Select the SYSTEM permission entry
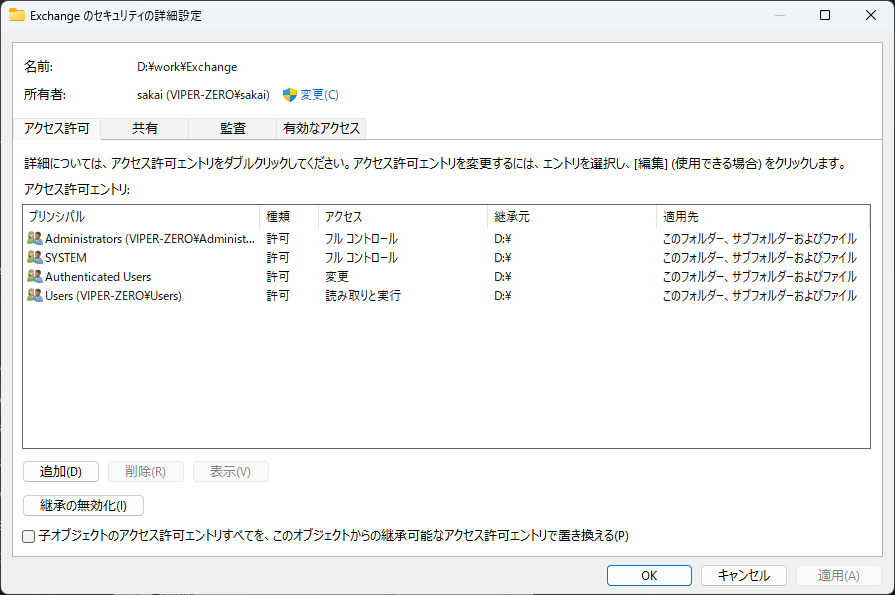 click(x=446, y=258)
